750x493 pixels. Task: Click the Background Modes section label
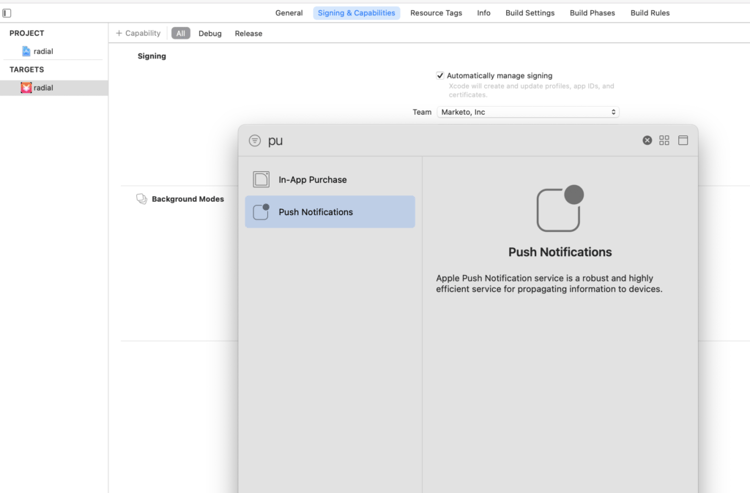(188, 199)
